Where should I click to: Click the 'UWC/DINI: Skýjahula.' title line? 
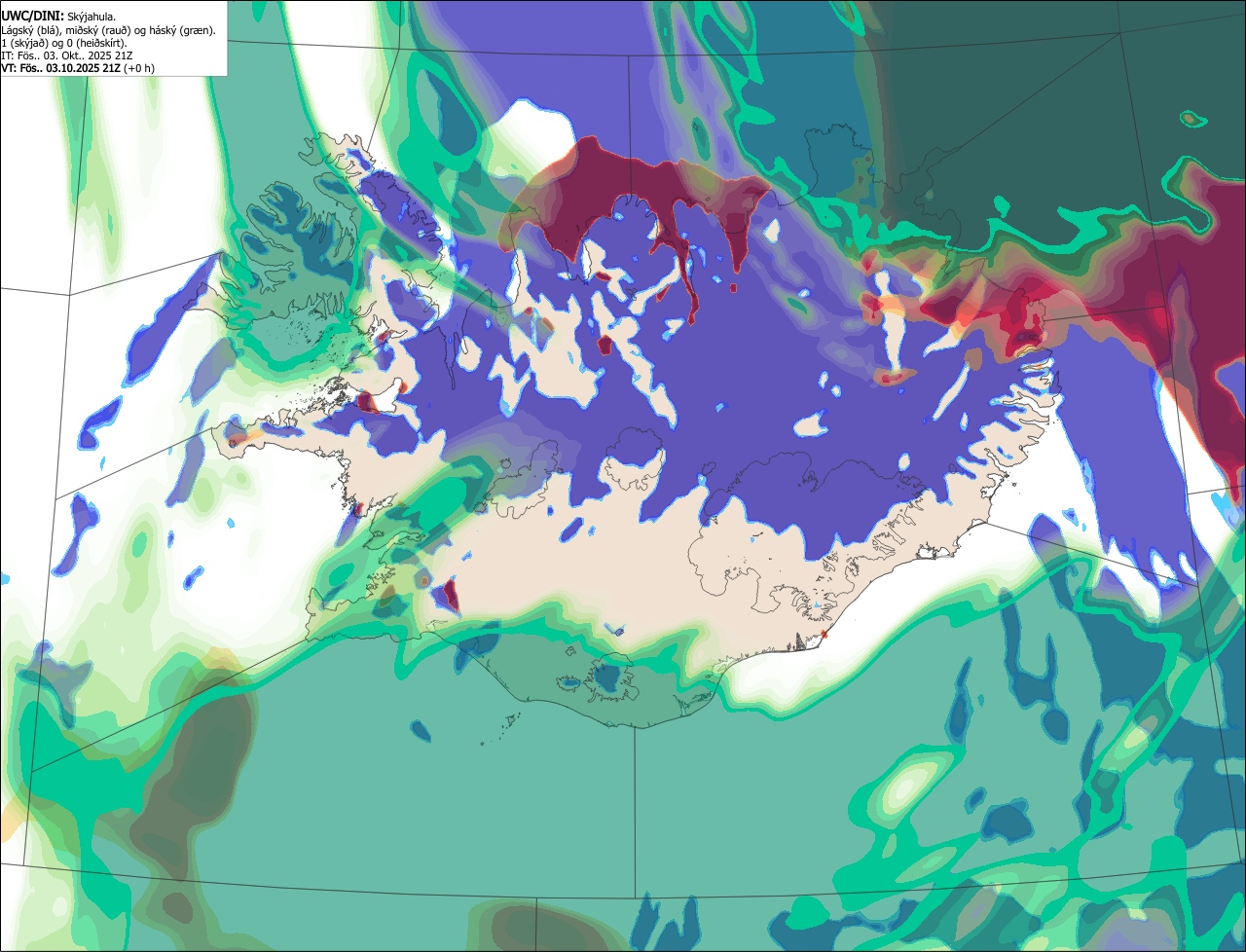[x=58, y=17]
